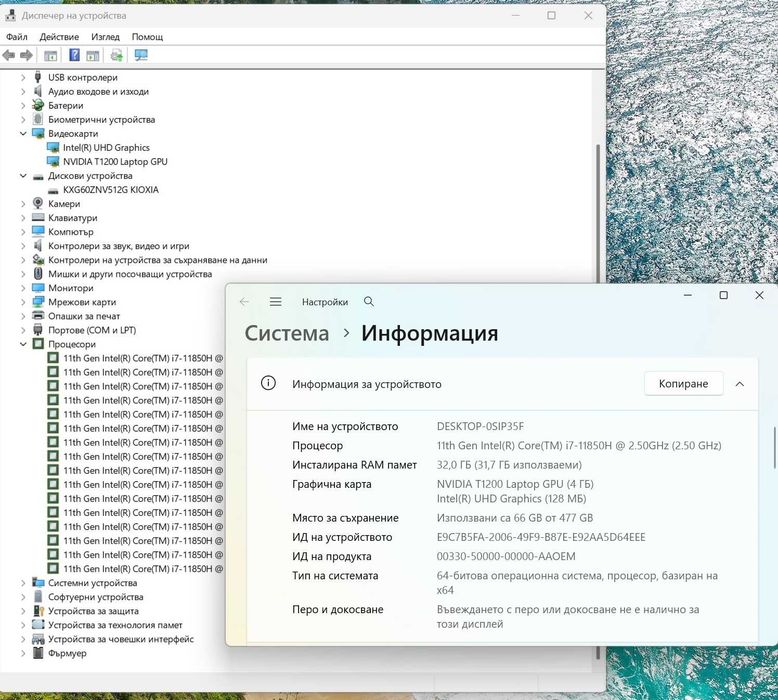Expand the USB контролери node
This screenshot has width=778, height=700.
click(23, 77)
